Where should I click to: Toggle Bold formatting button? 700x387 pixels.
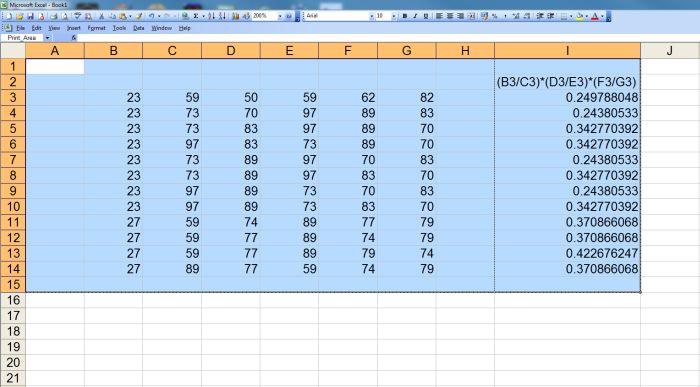pos(404,16)
